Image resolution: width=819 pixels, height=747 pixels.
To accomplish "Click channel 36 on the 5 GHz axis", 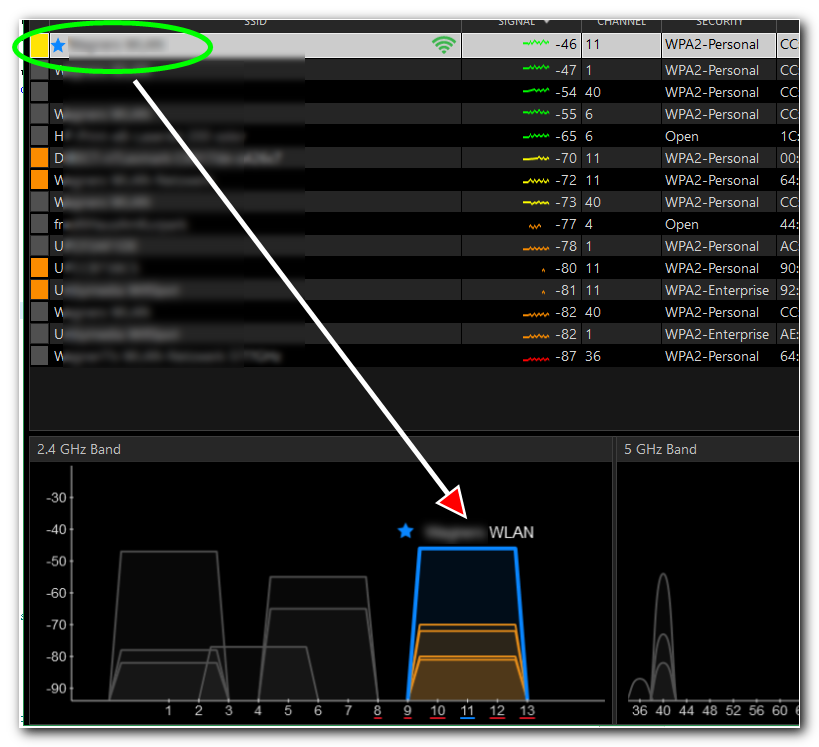I will coord(639,710).
